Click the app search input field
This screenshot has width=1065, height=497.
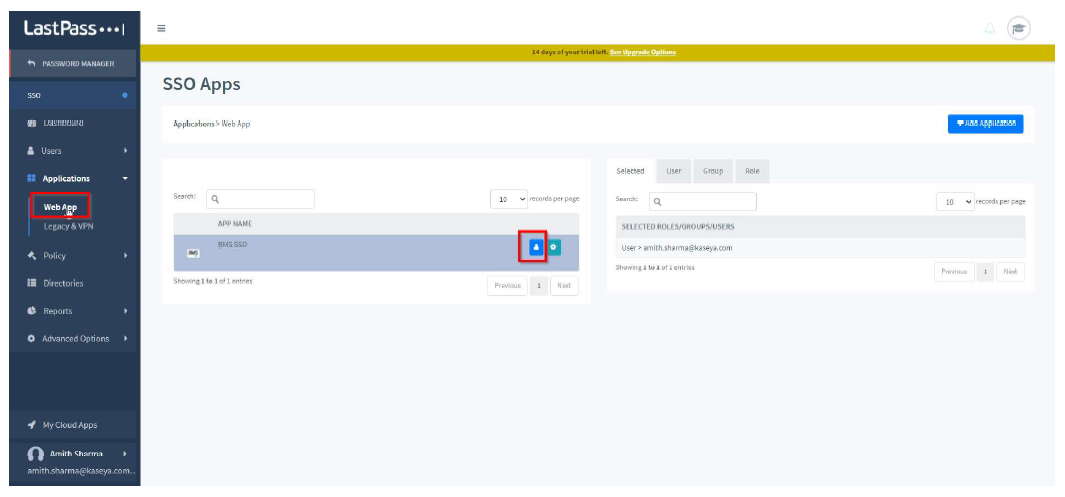tap(260, 199)
